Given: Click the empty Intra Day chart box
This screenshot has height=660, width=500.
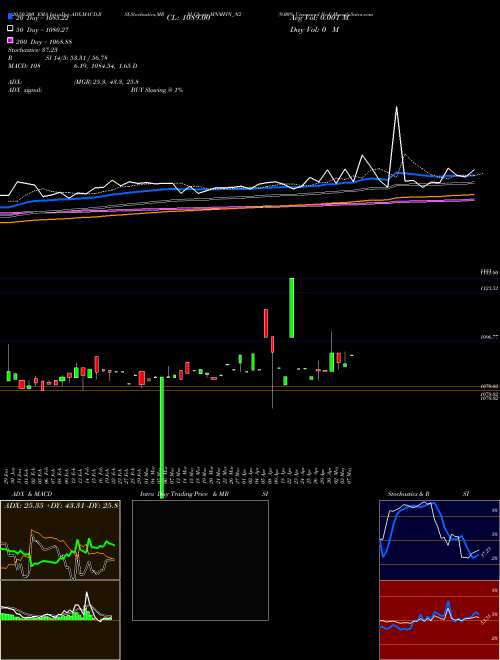Looking at the screenshot, I should (x=200, y=560).
